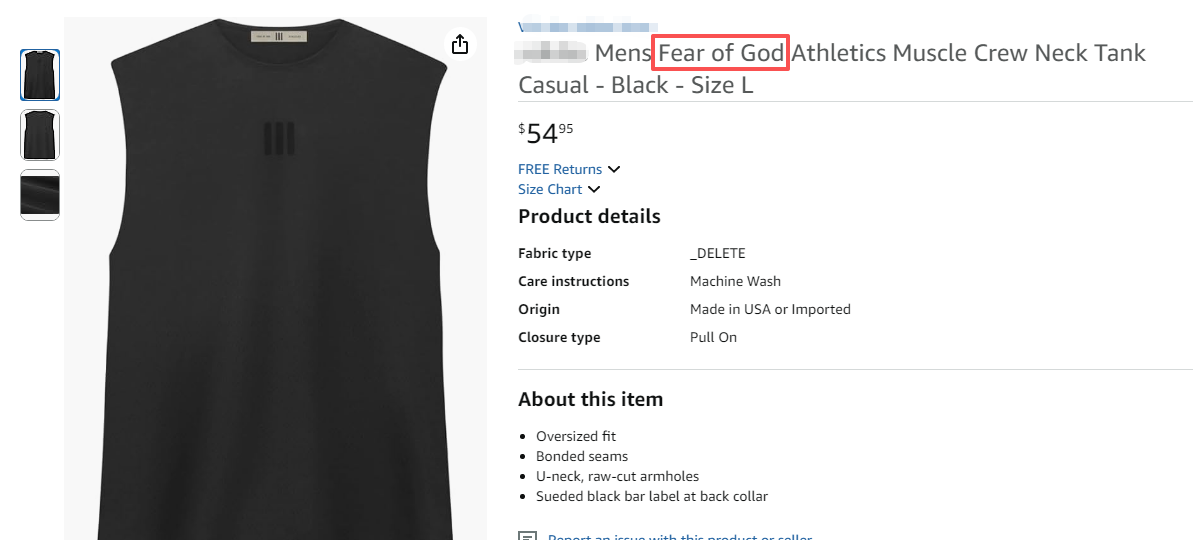Click the report an issue link
This screenshot has height=540, width=1193.
pyautogui.click(x=680, y=537)
